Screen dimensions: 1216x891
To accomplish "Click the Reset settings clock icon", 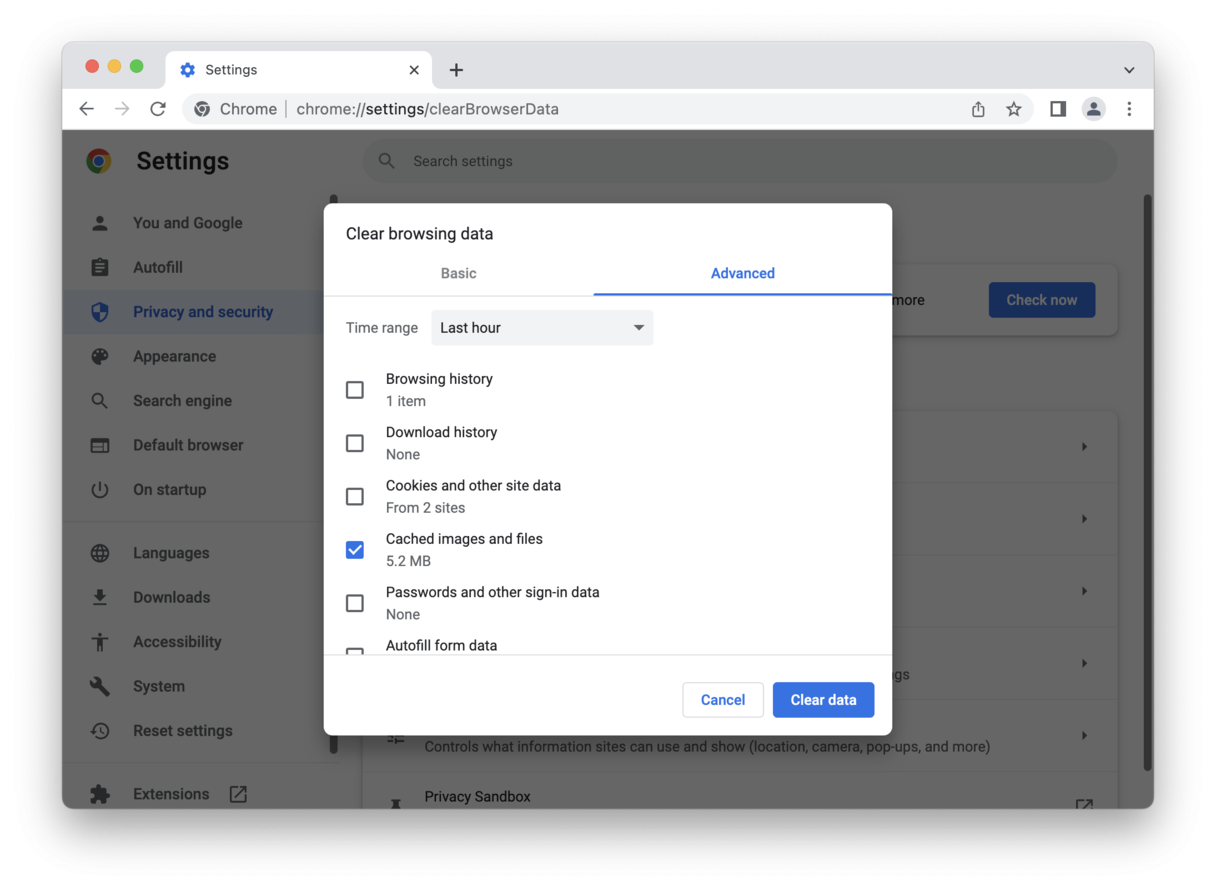I will 100,731.
